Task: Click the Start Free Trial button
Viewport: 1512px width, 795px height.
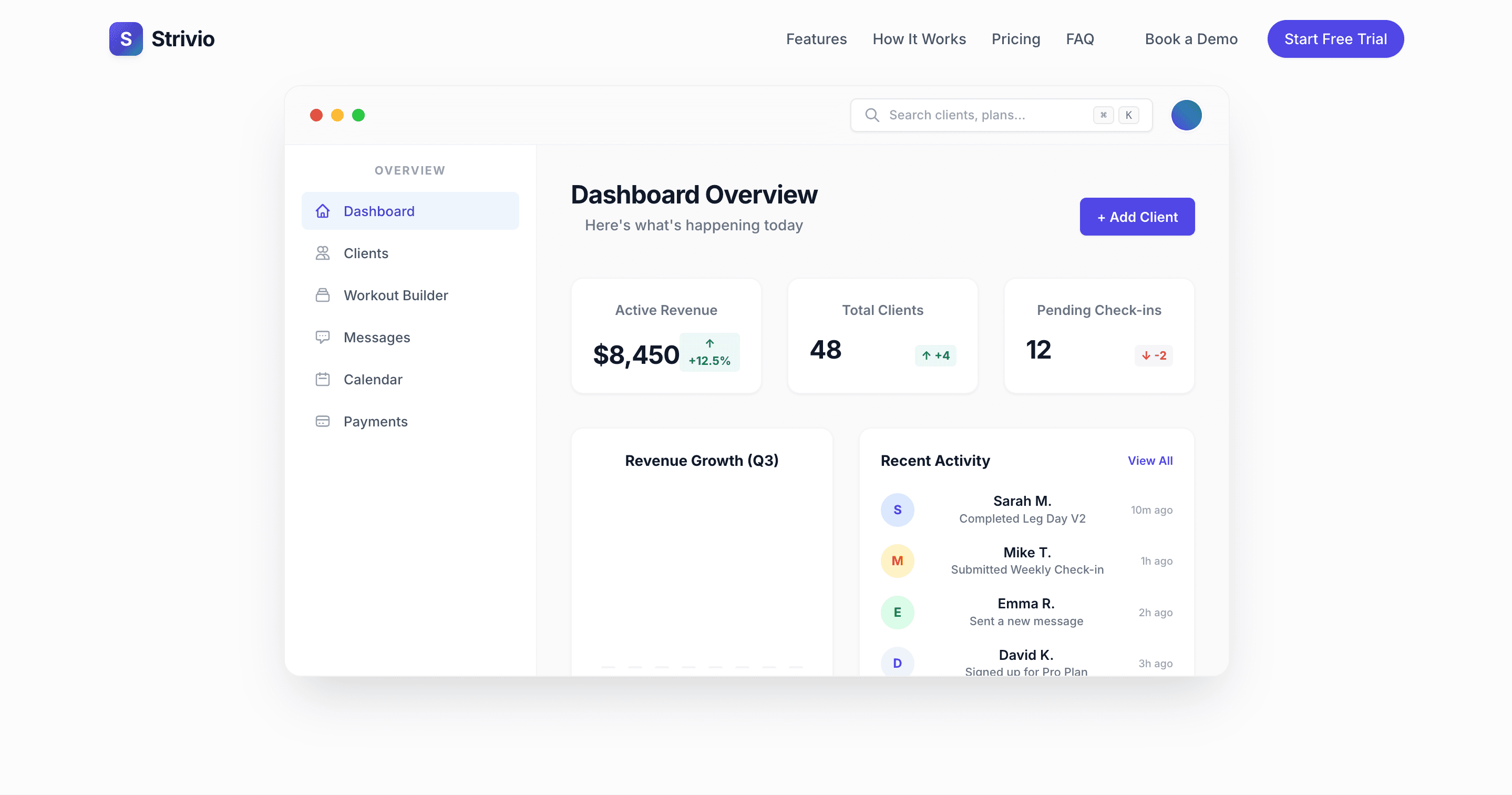Action: [x=1335, y=39]
